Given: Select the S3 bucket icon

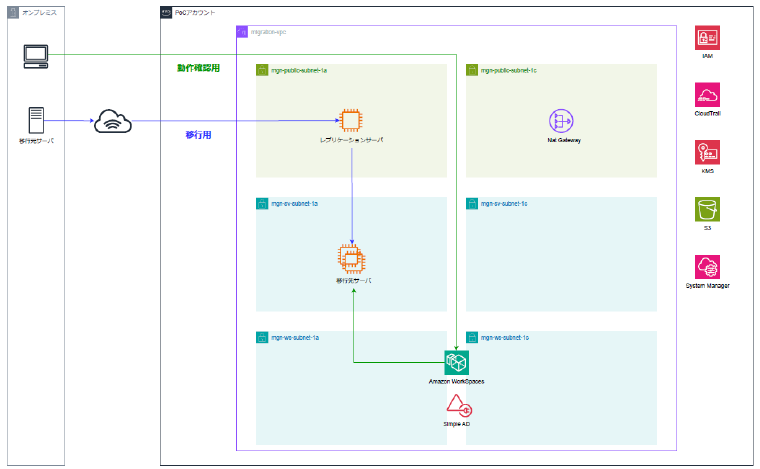Looking at the screenshot, I should click(x=707, y=209).
